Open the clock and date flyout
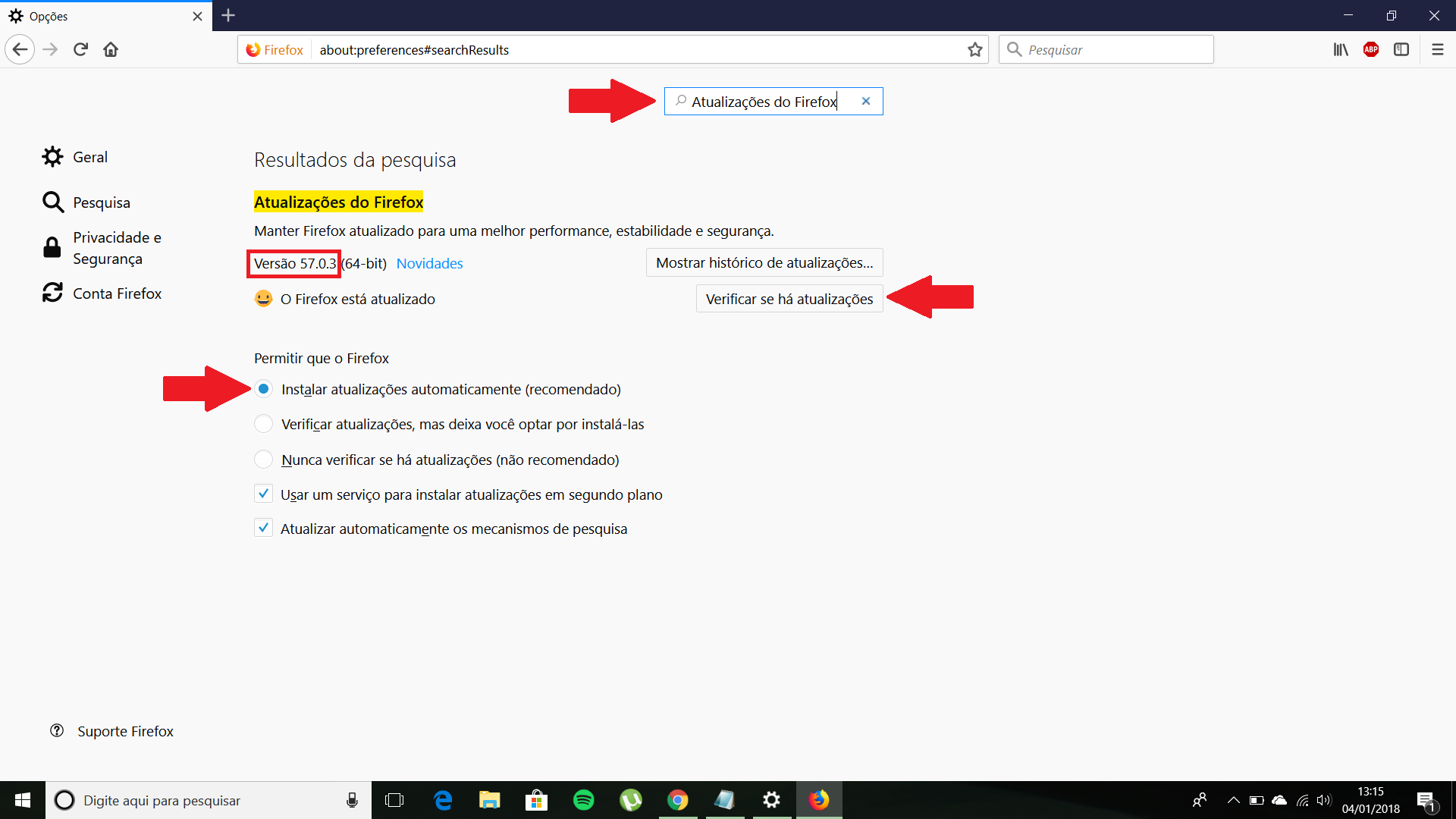 [x=1371, y=800]
